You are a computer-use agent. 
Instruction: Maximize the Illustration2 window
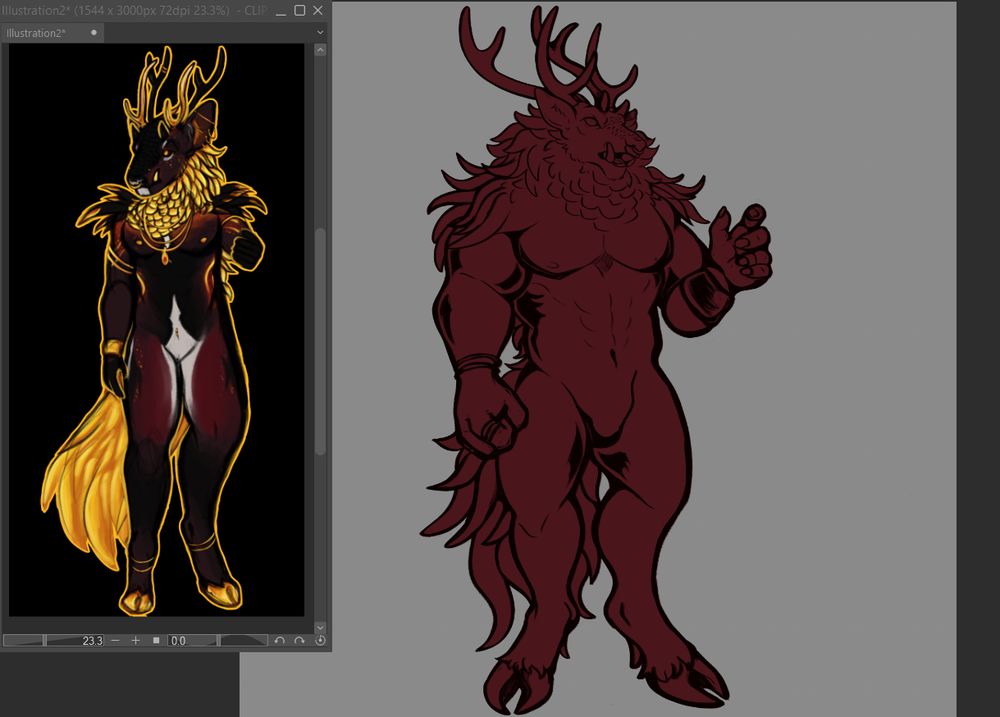(x=300, y=10)
